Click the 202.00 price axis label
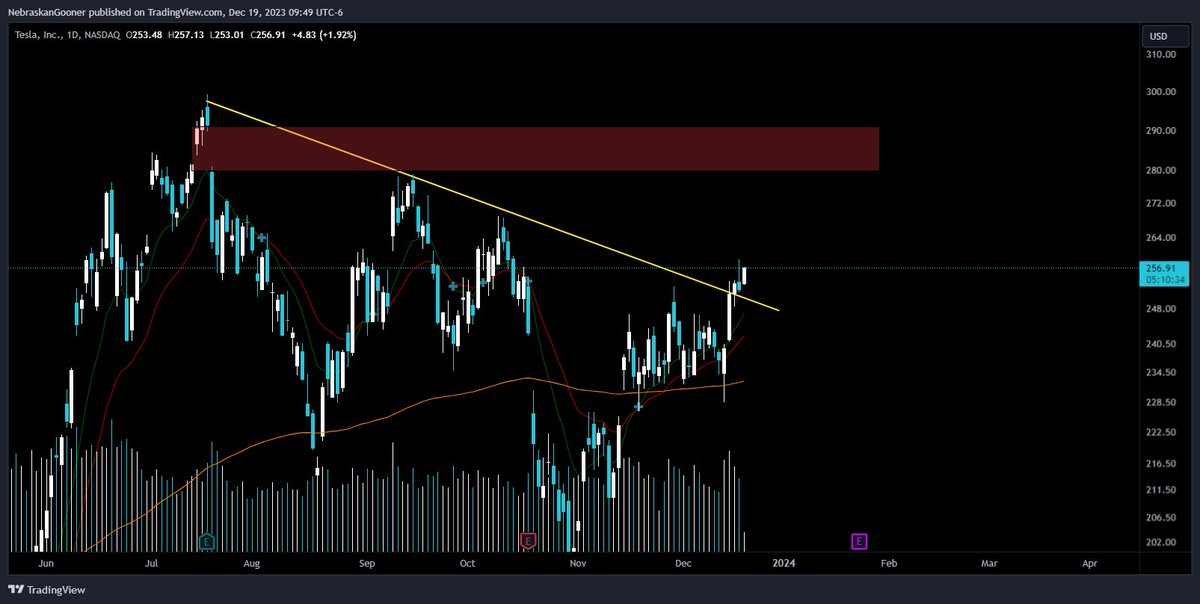 1163,543
